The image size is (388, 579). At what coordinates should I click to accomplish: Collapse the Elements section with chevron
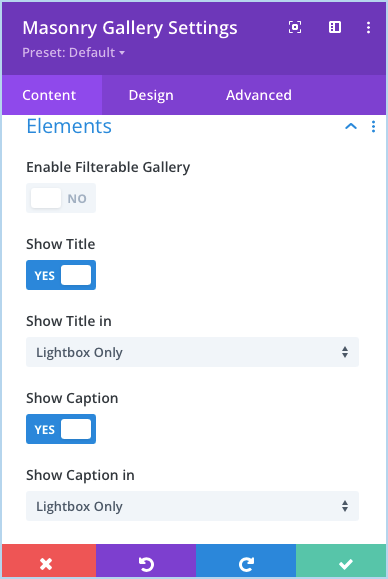tap(351, 127)
